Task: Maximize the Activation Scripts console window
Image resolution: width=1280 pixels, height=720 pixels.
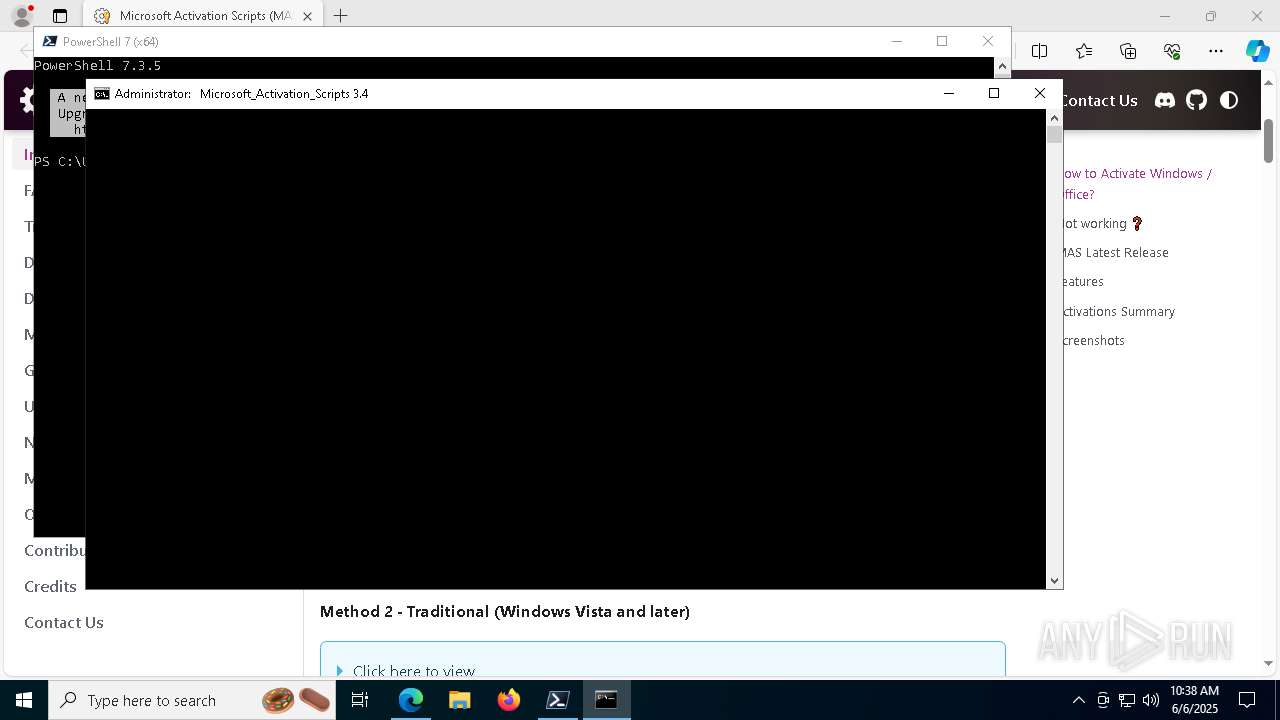Action: (994, 94)
